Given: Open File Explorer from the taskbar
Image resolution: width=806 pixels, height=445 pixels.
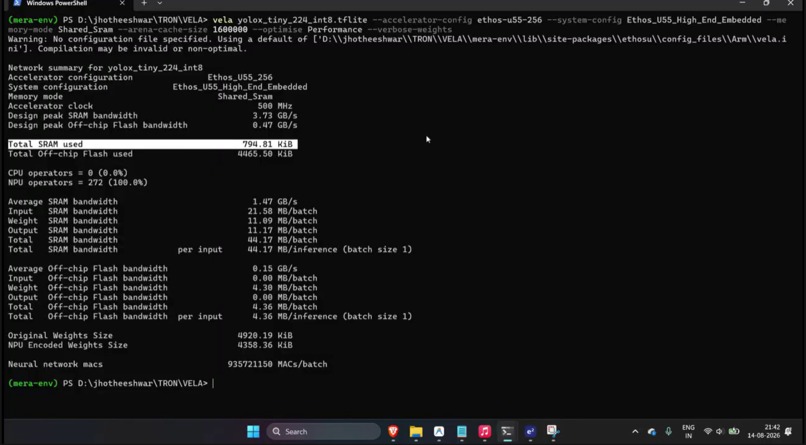Looking at the screenshot, I should pos(416,432).
